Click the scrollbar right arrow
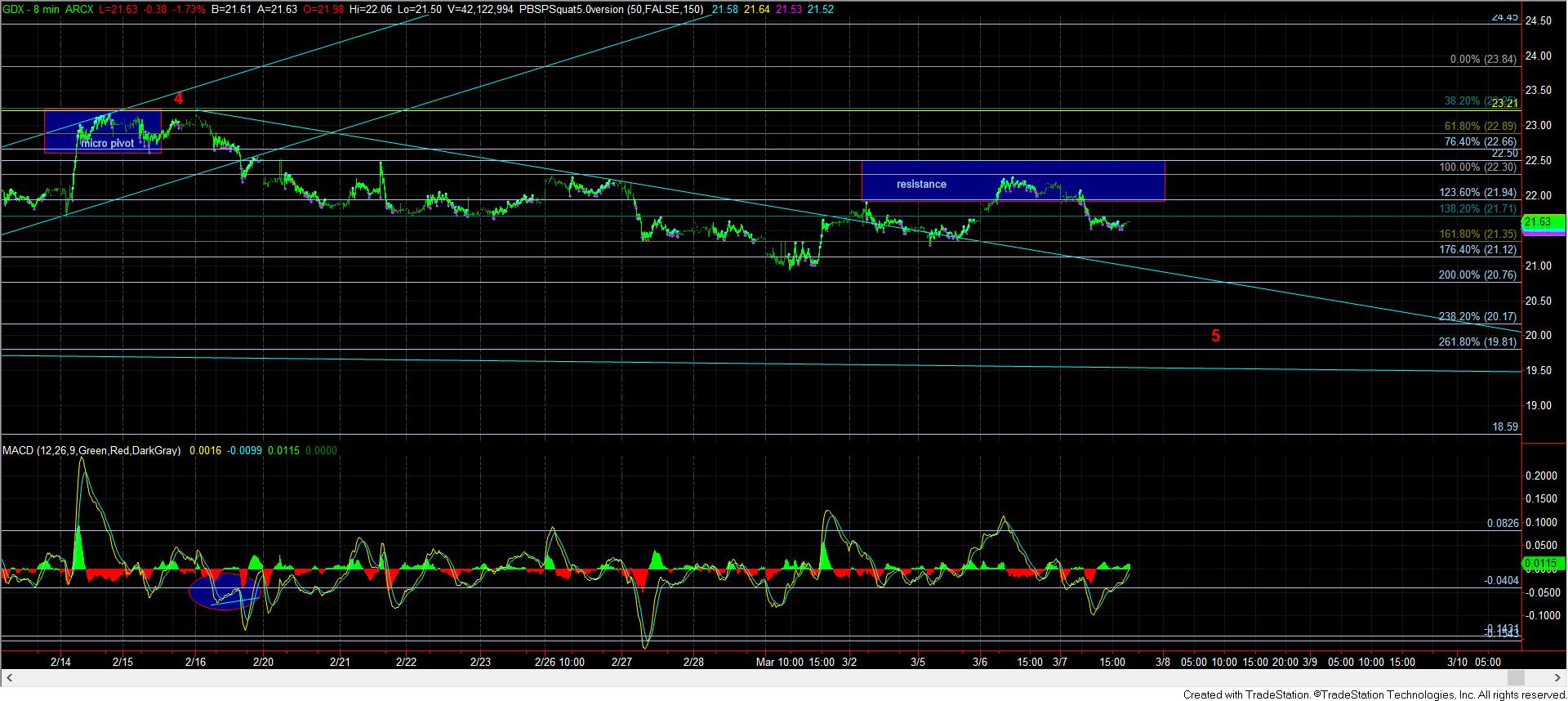 [x=1557, y=677]
